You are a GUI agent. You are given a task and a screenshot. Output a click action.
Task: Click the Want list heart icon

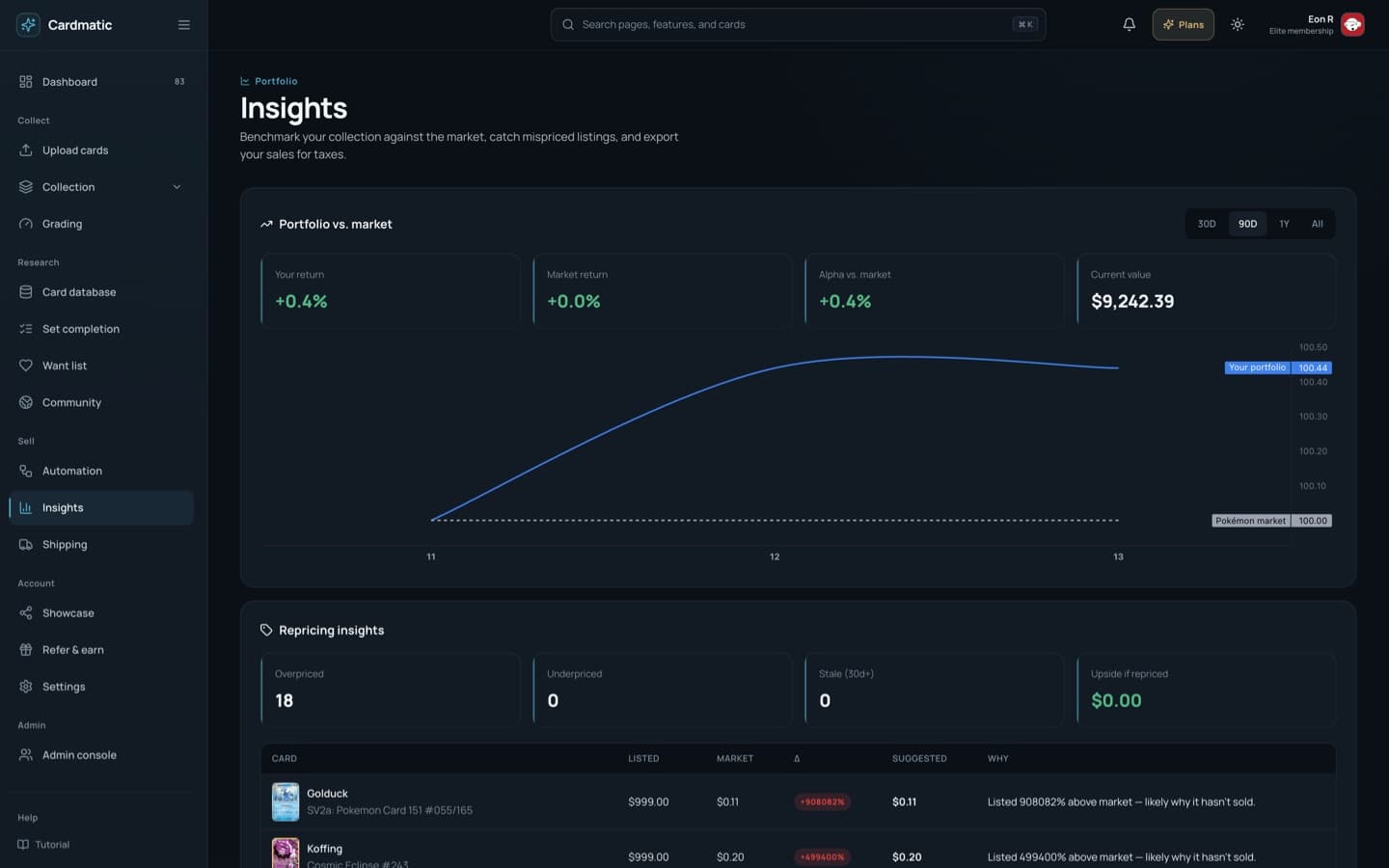pos(26,366)
